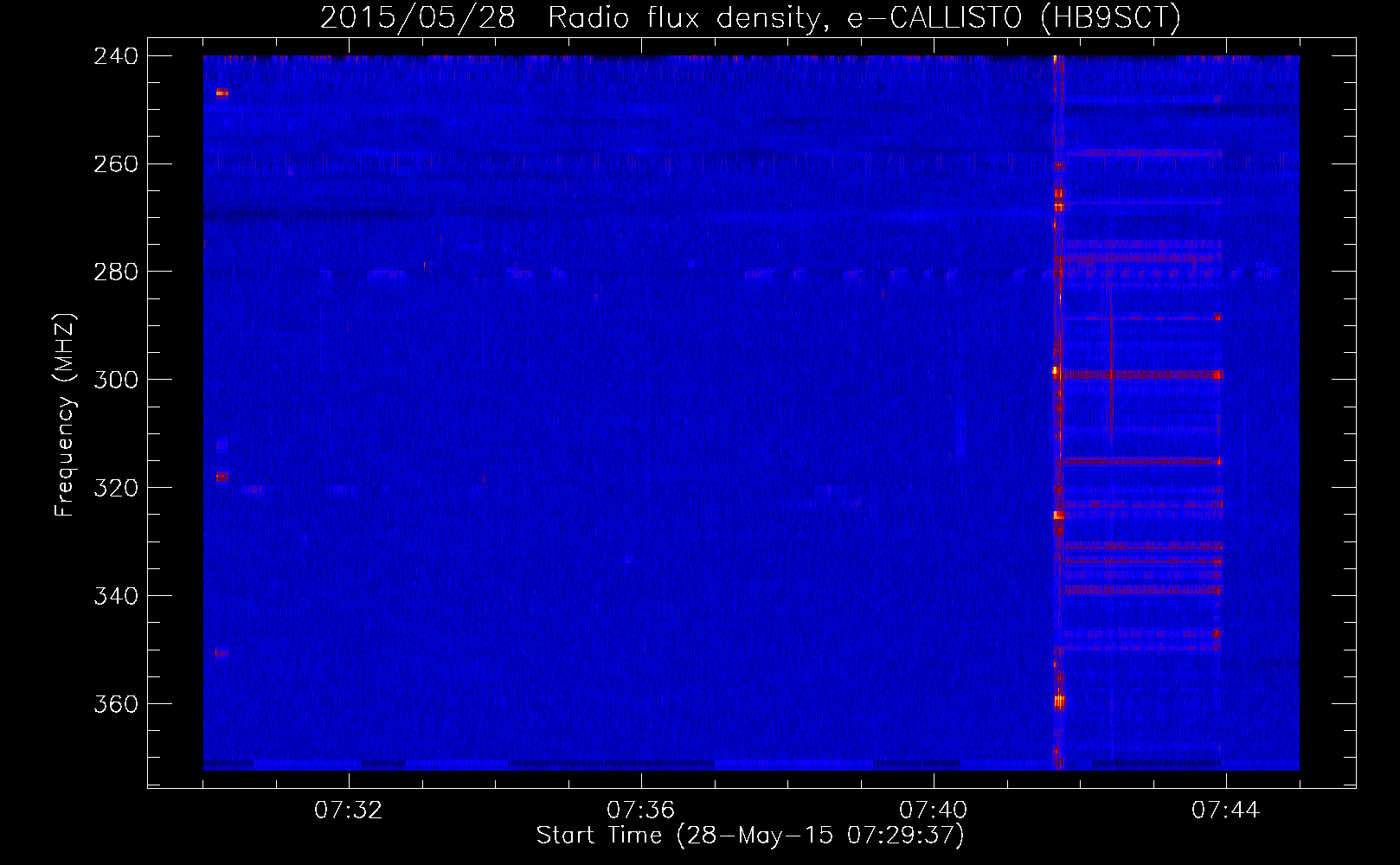Click the bright spot near 246 MHz at left edge
The image size is (1400, 865).
222,93
